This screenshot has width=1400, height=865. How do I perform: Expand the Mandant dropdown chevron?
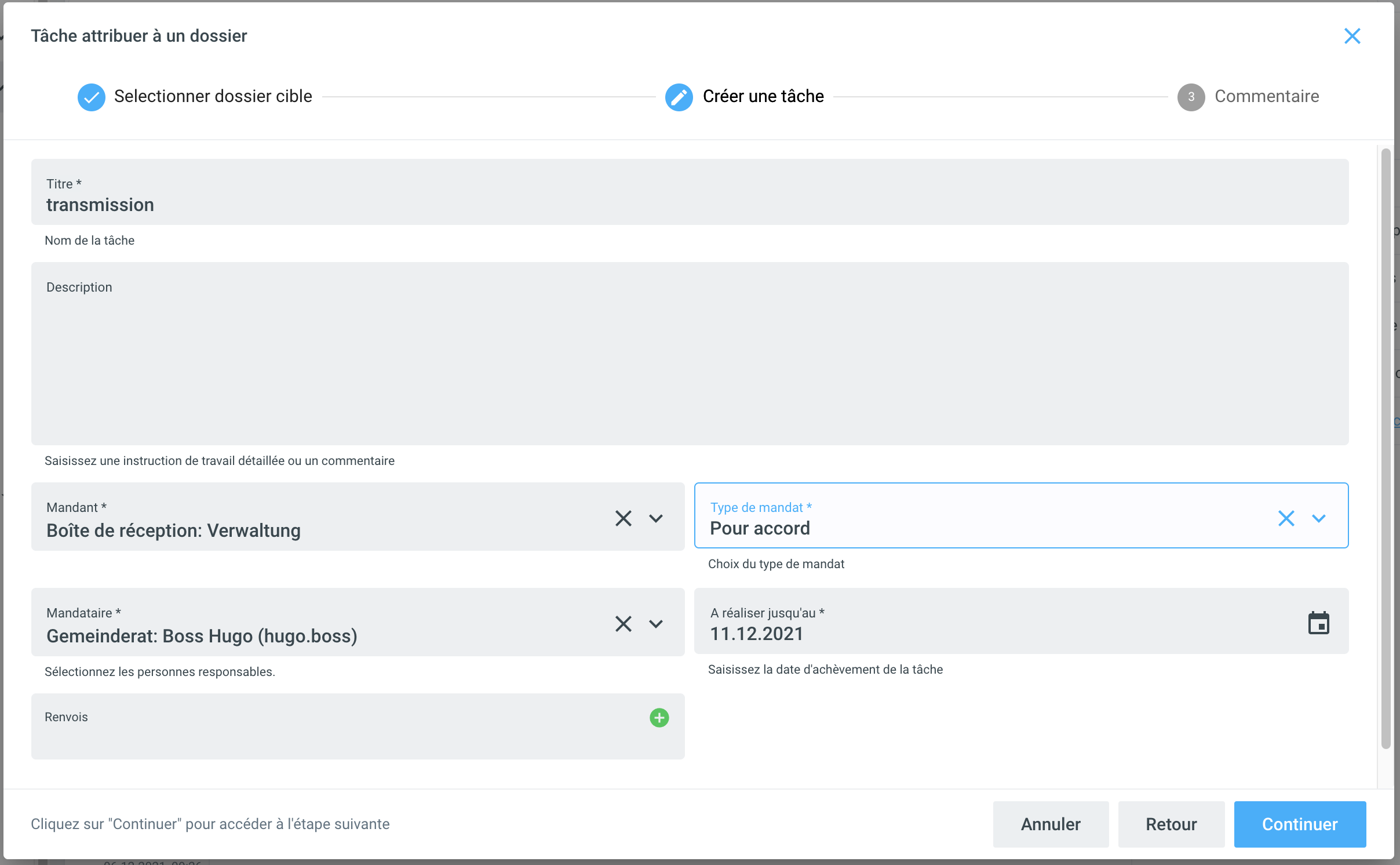pyautogui.click(x=656, y=518)
